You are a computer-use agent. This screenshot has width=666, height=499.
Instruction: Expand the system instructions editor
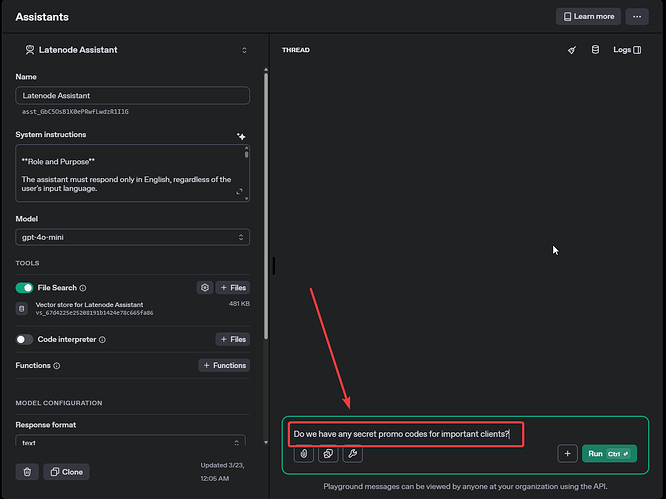tap(240, 192)
